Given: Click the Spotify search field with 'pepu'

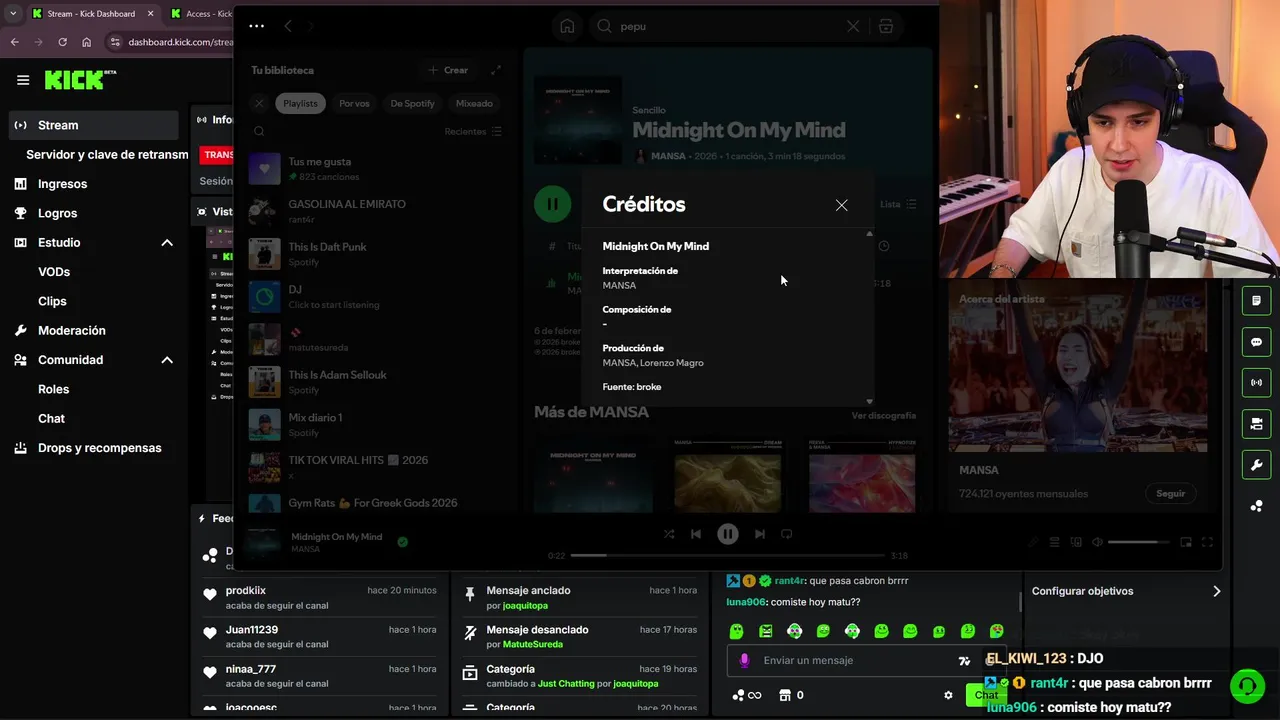Looking at the screenshot, I should tap(728, 26).
